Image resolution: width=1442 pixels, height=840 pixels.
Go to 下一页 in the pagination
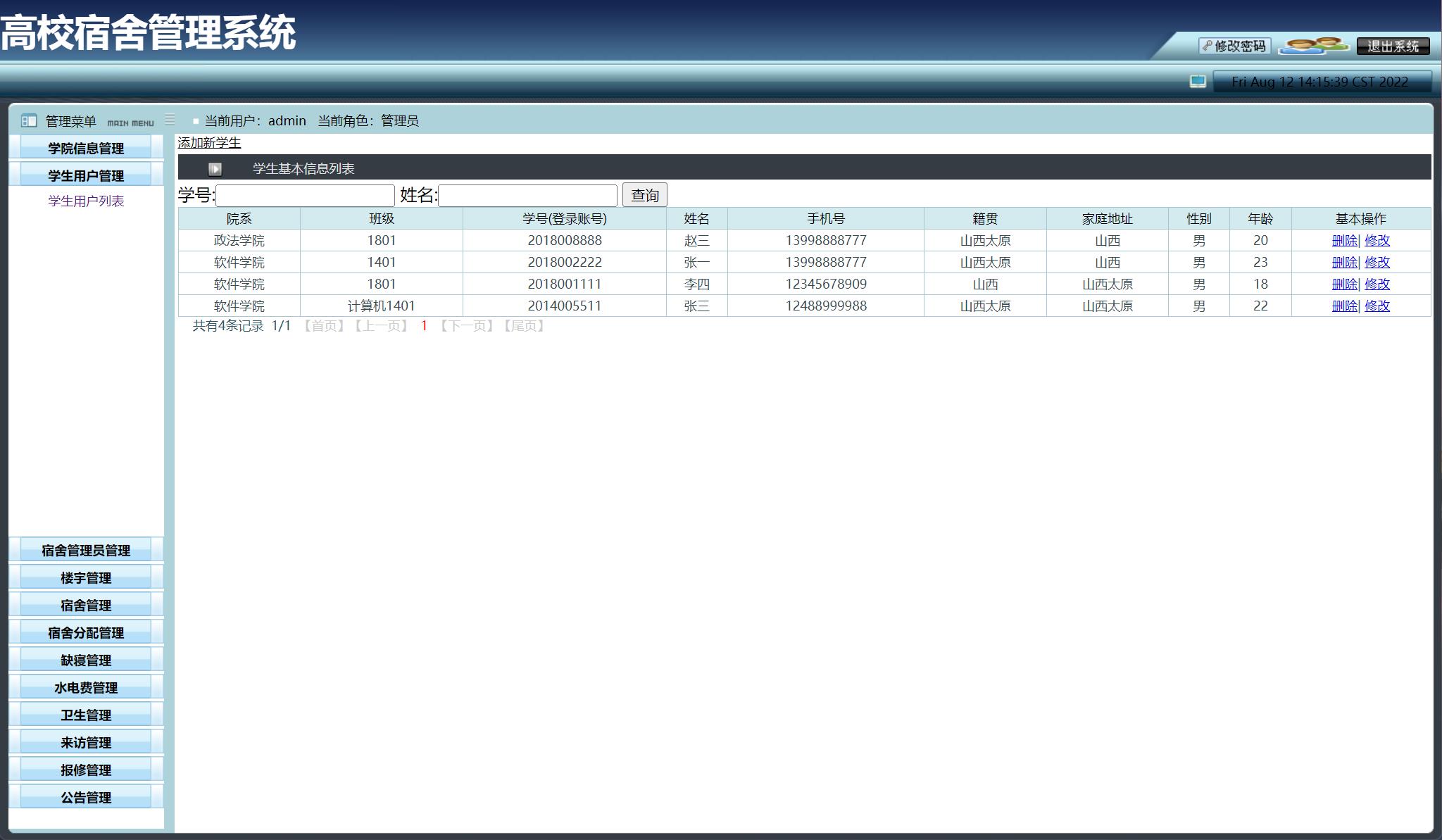click(467, 326)
